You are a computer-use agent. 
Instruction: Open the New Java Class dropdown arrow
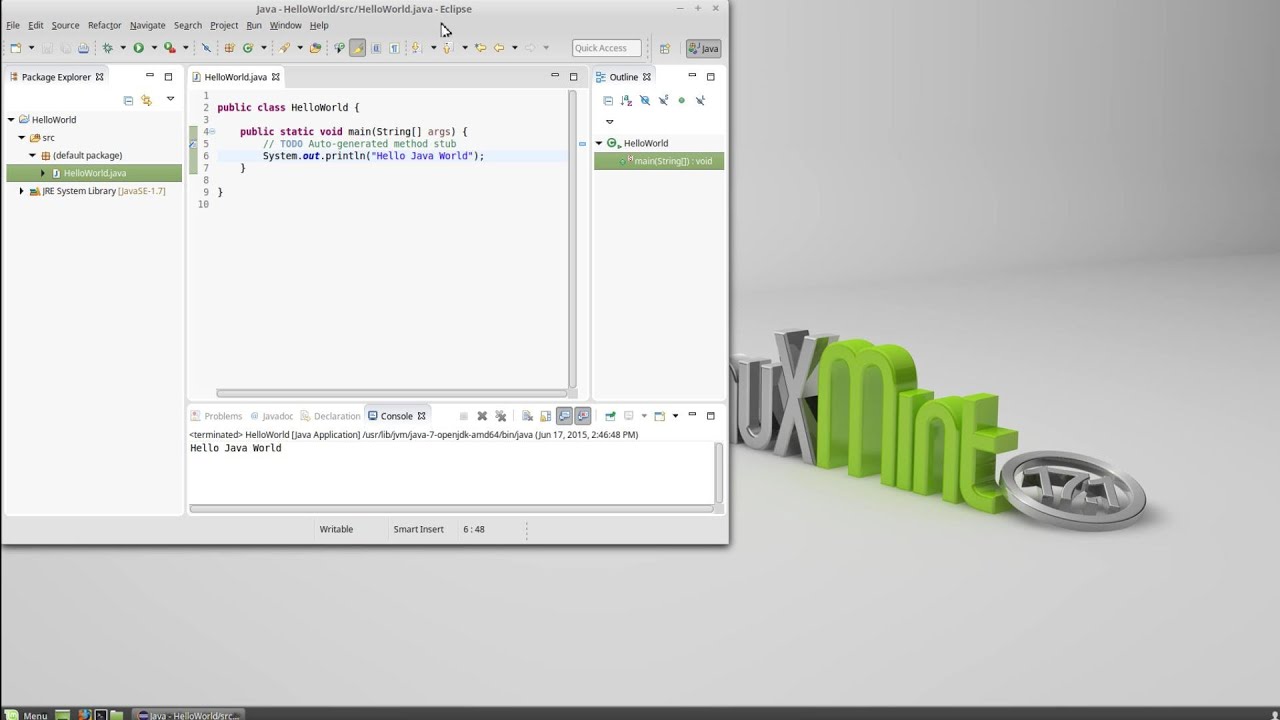point(263,48)
